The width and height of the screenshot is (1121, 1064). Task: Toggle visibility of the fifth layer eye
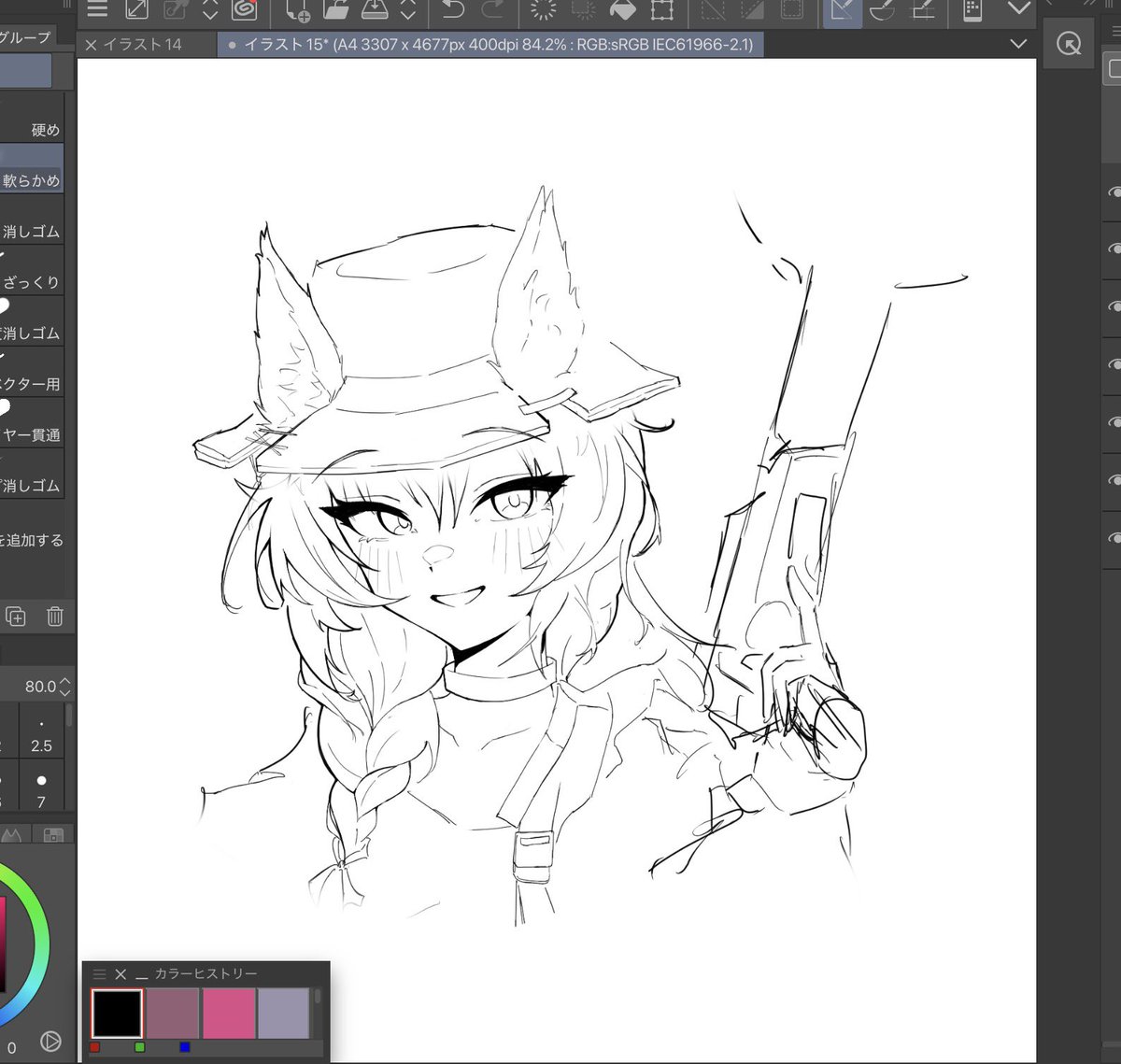1114,422
